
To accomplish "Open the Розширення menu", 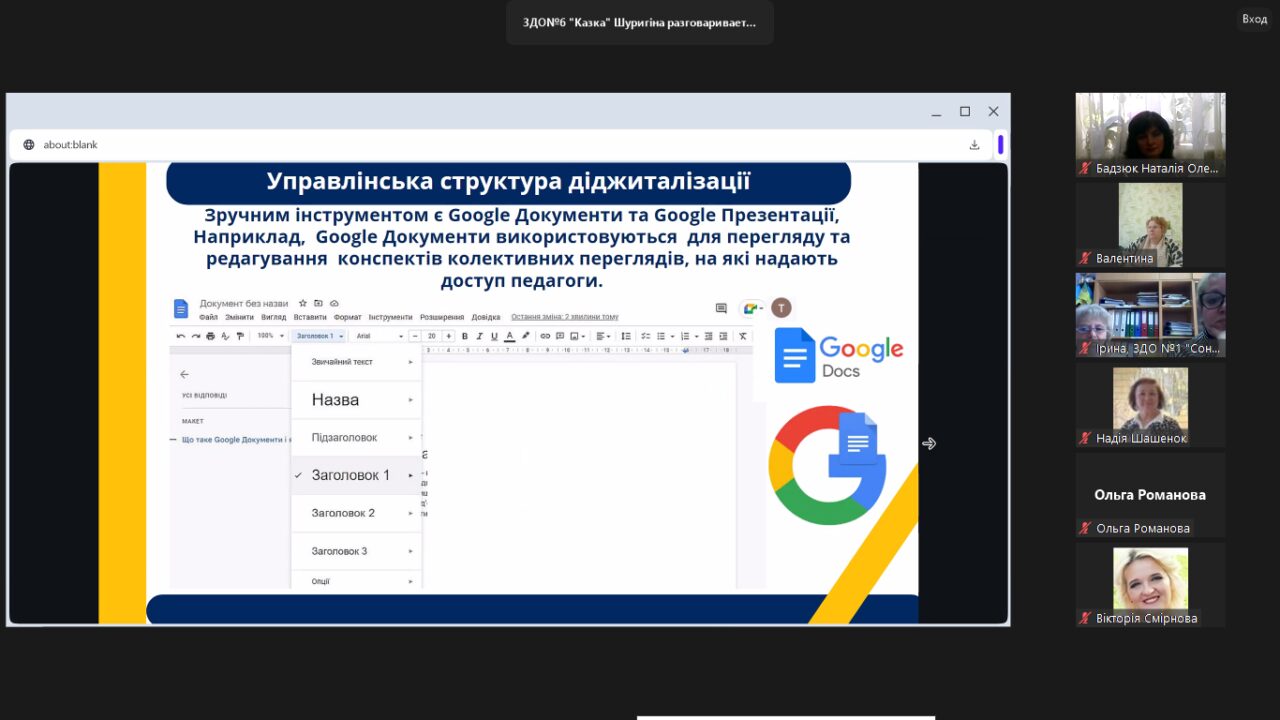I will click(x=442, y=317).
